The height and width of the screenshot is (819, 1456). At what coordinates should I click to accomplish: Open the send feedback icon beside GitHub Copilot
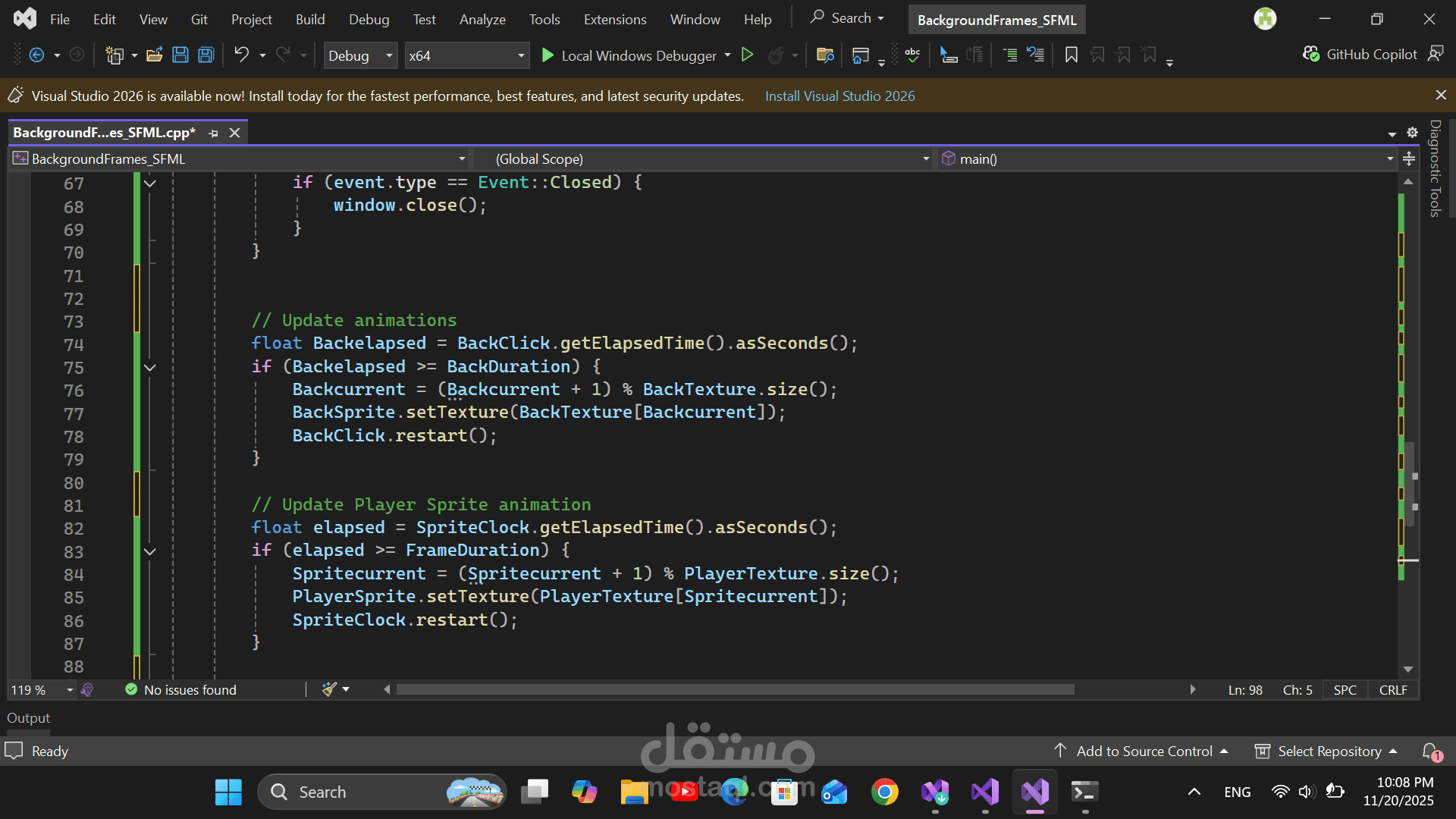(1436, 54)
